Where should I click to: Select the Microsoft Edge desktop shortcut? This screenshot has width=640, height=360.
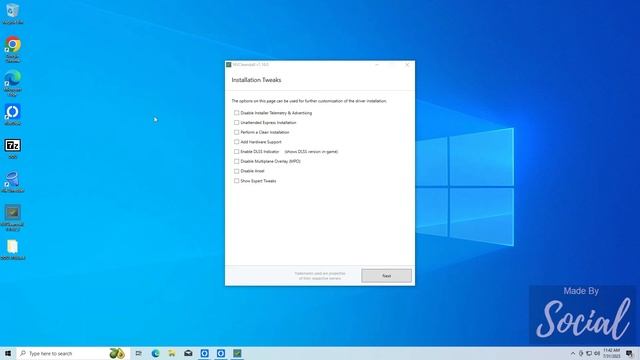pos(13,83)
